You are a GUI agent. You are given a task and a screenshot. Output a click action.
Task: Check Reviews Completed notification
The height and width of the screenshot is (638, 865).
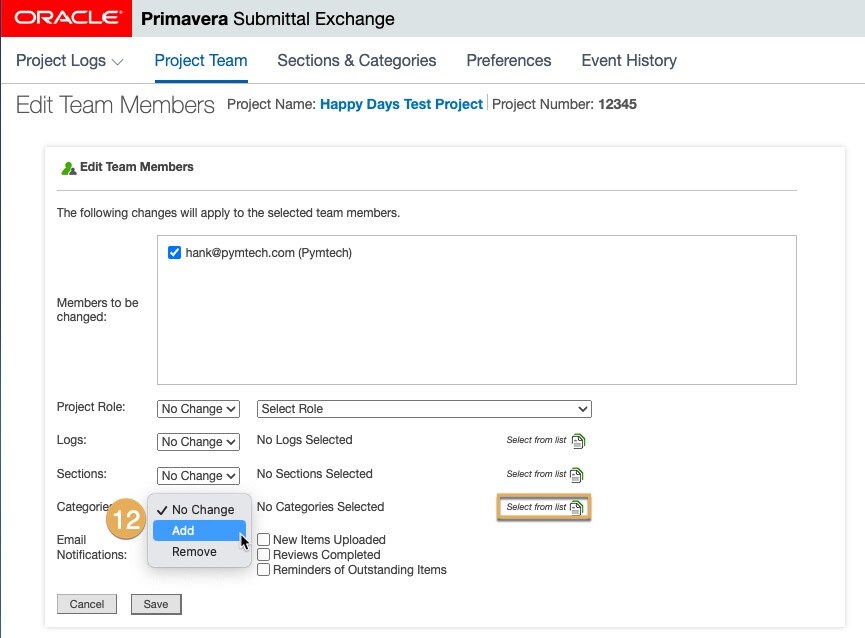click(x=264, y=555)
